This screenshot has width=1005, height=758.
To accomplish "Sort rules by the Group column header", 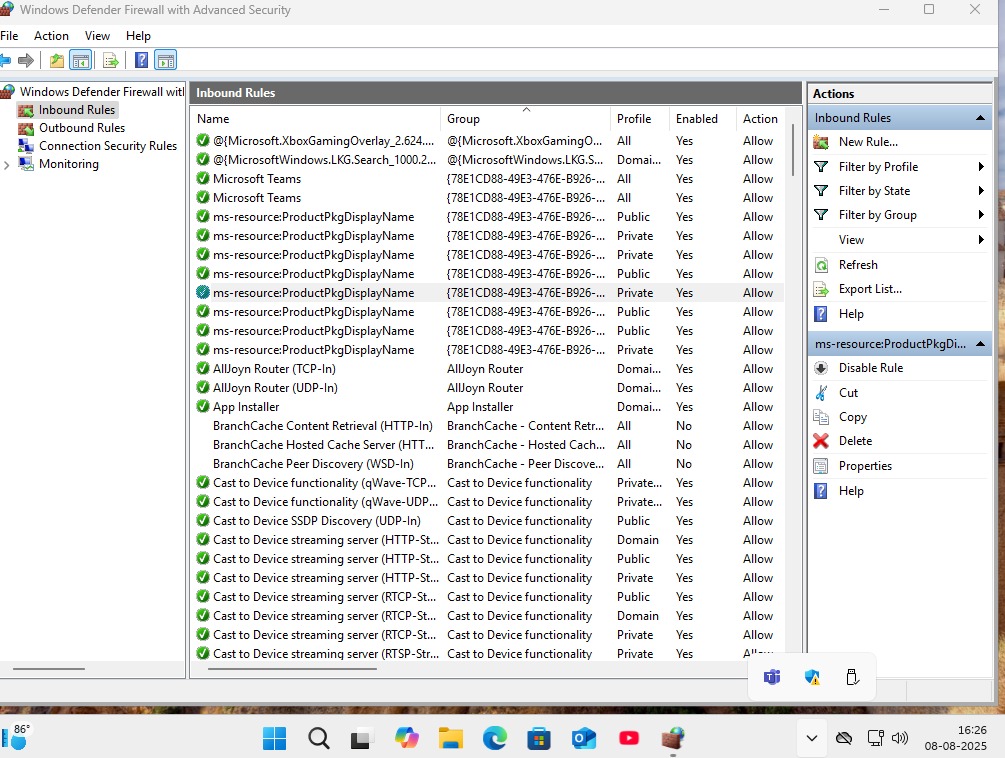I will 525,119.
